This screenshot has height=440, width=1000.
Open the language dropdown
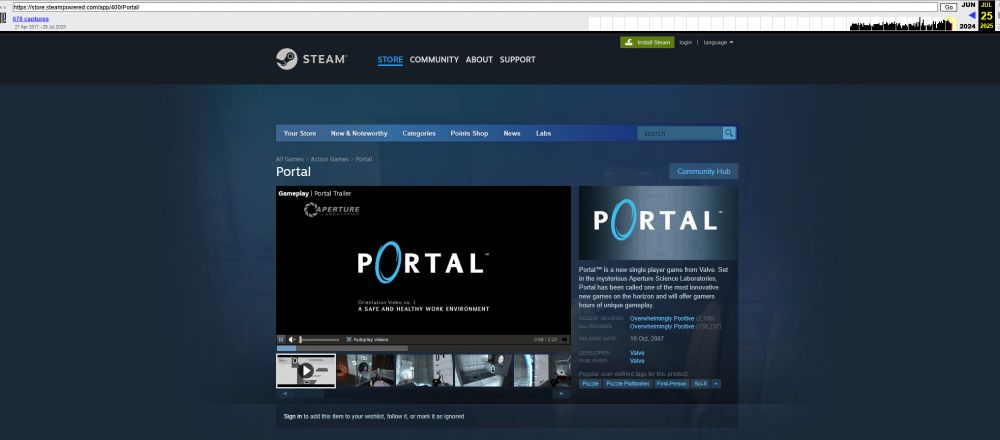click(x=718, y=42)
